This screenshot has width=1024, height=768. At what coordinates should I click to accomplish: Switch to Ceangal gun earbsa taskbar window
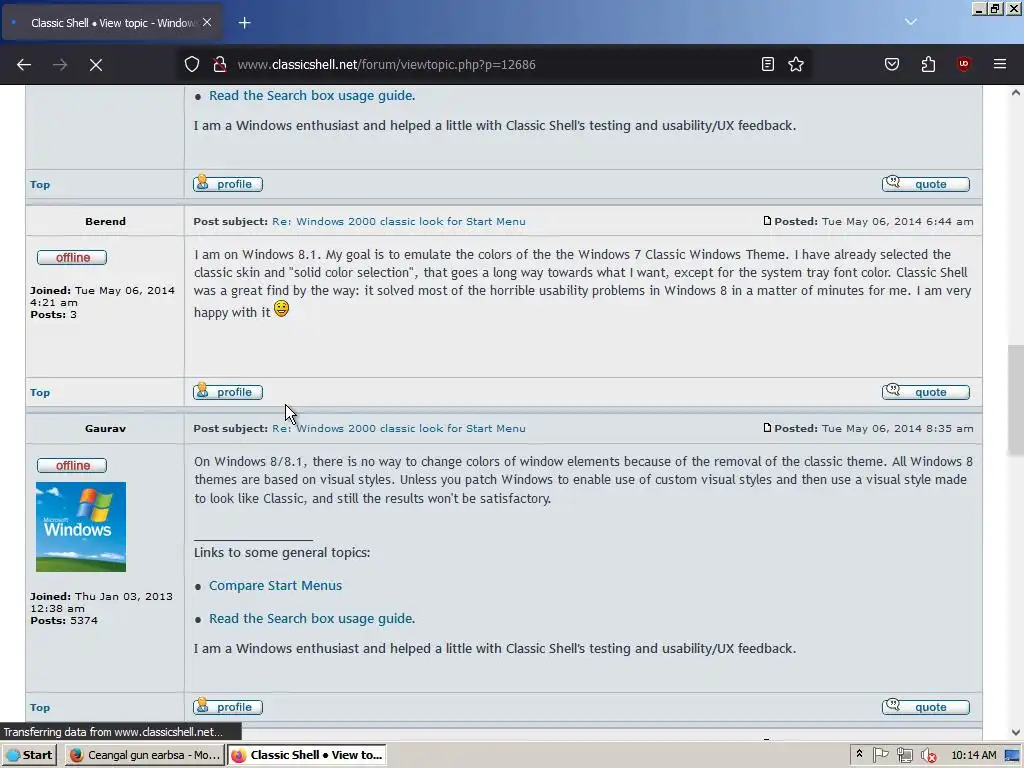144,755
